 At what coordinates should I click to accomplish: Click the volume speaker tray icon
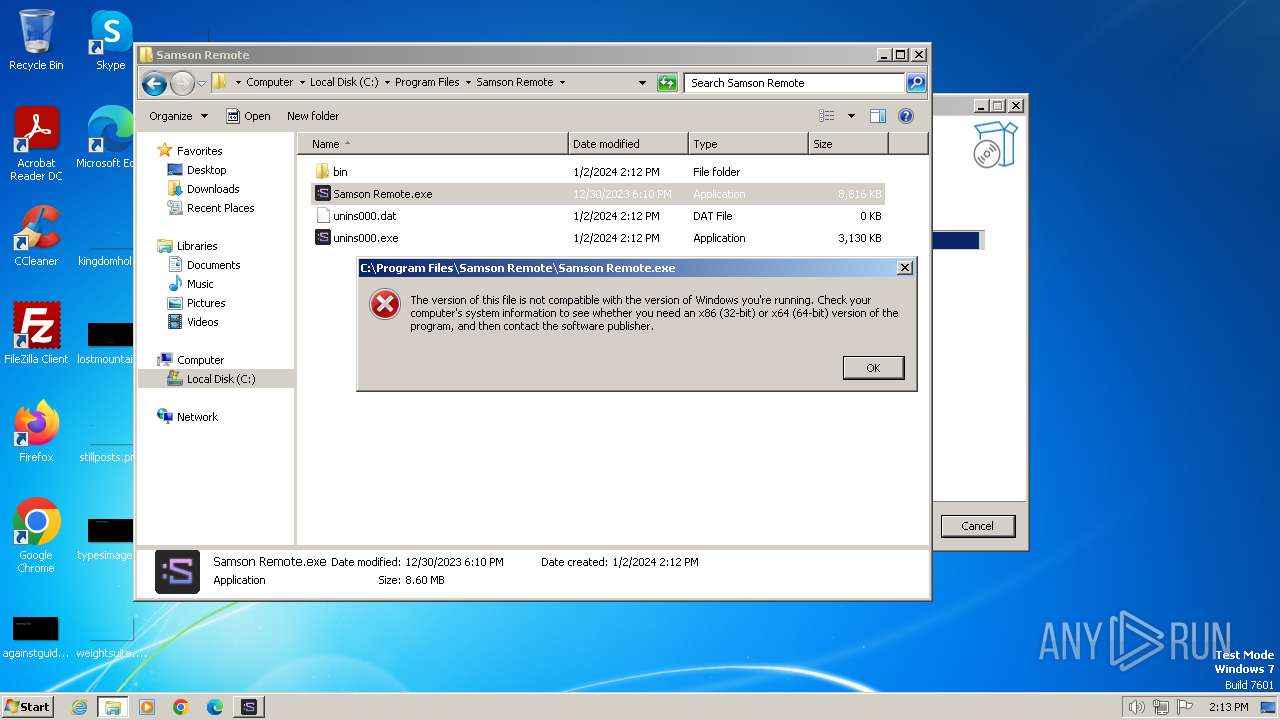click(1136, 707)
